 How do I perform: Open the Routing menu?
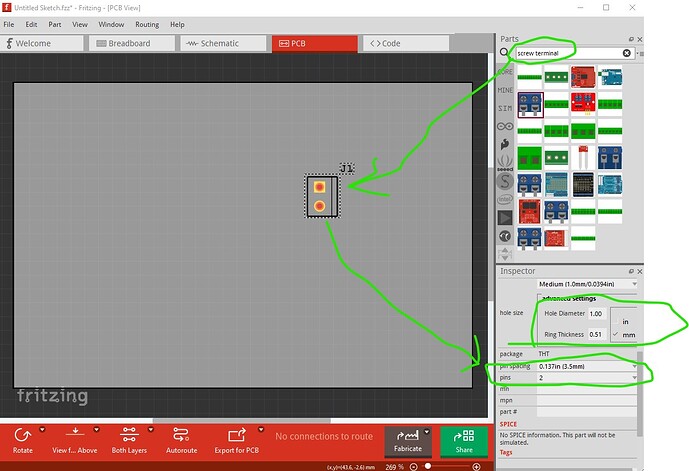point(147,25)
